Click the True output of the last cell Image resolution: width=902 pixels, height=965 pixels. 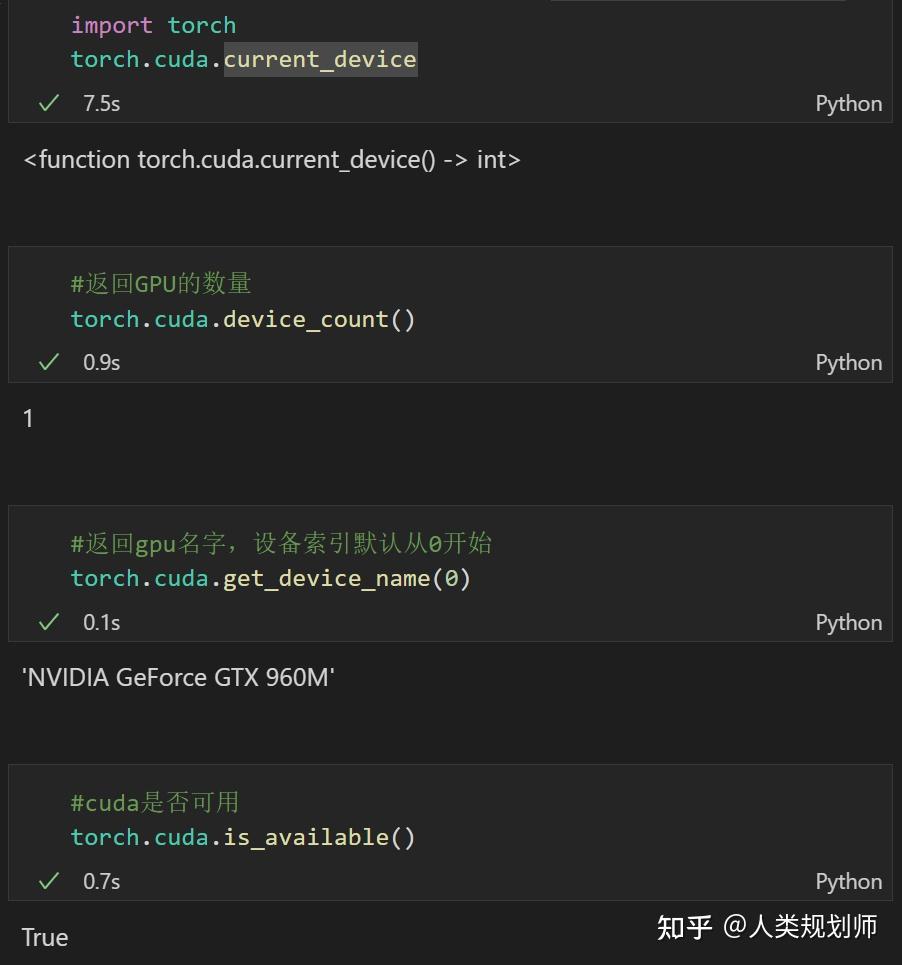(45, 937)
